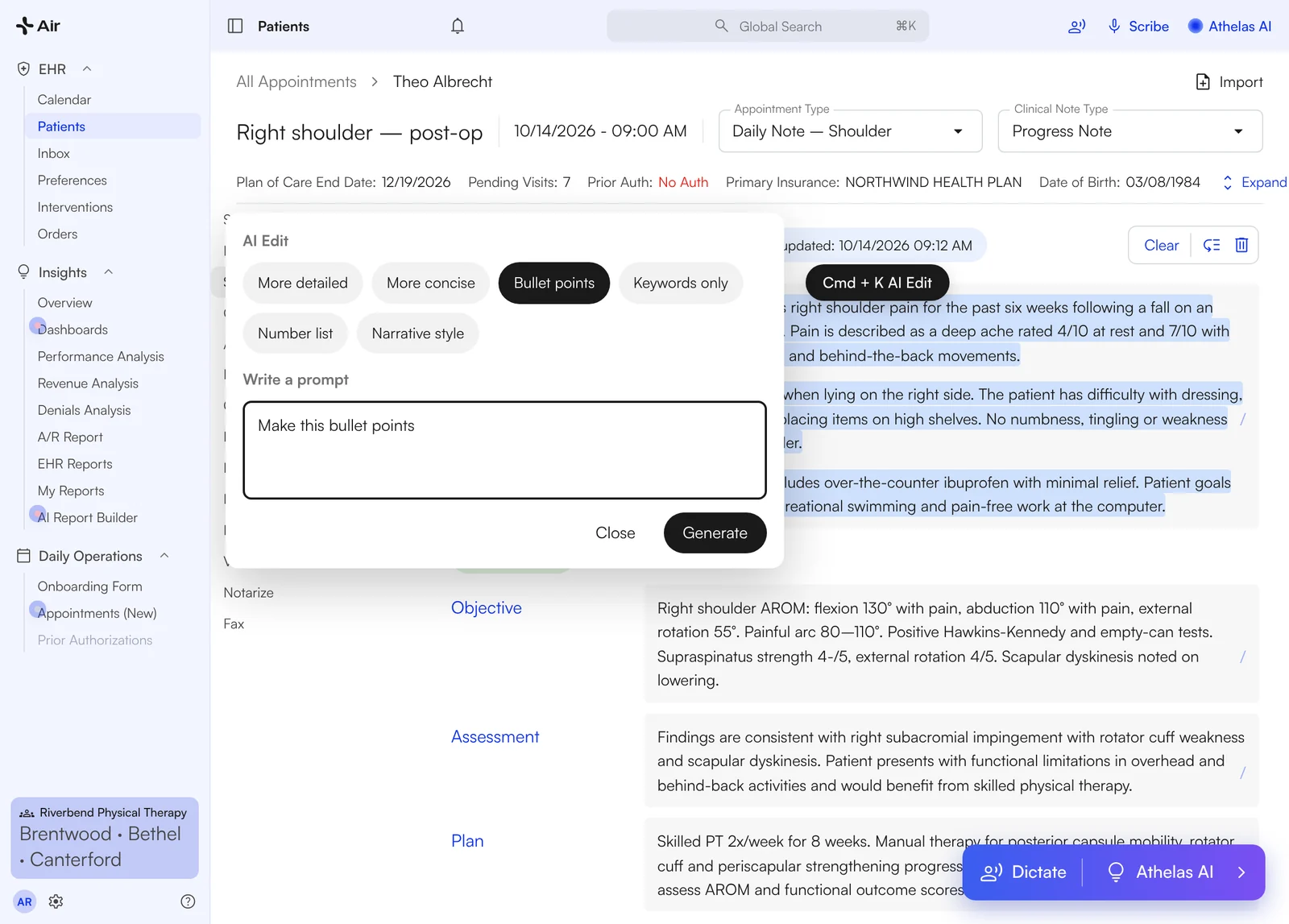The width and height of the screenshot is (1289, 924).
Task: Collapse the Daily Operations section
Action: [x=164, y=556]
